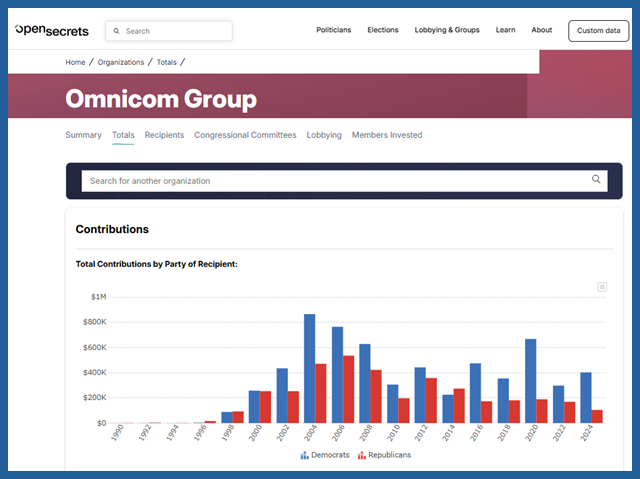The image size is (640, 479).
Task: View the Members Invested tab
Action: coord(387,135)
